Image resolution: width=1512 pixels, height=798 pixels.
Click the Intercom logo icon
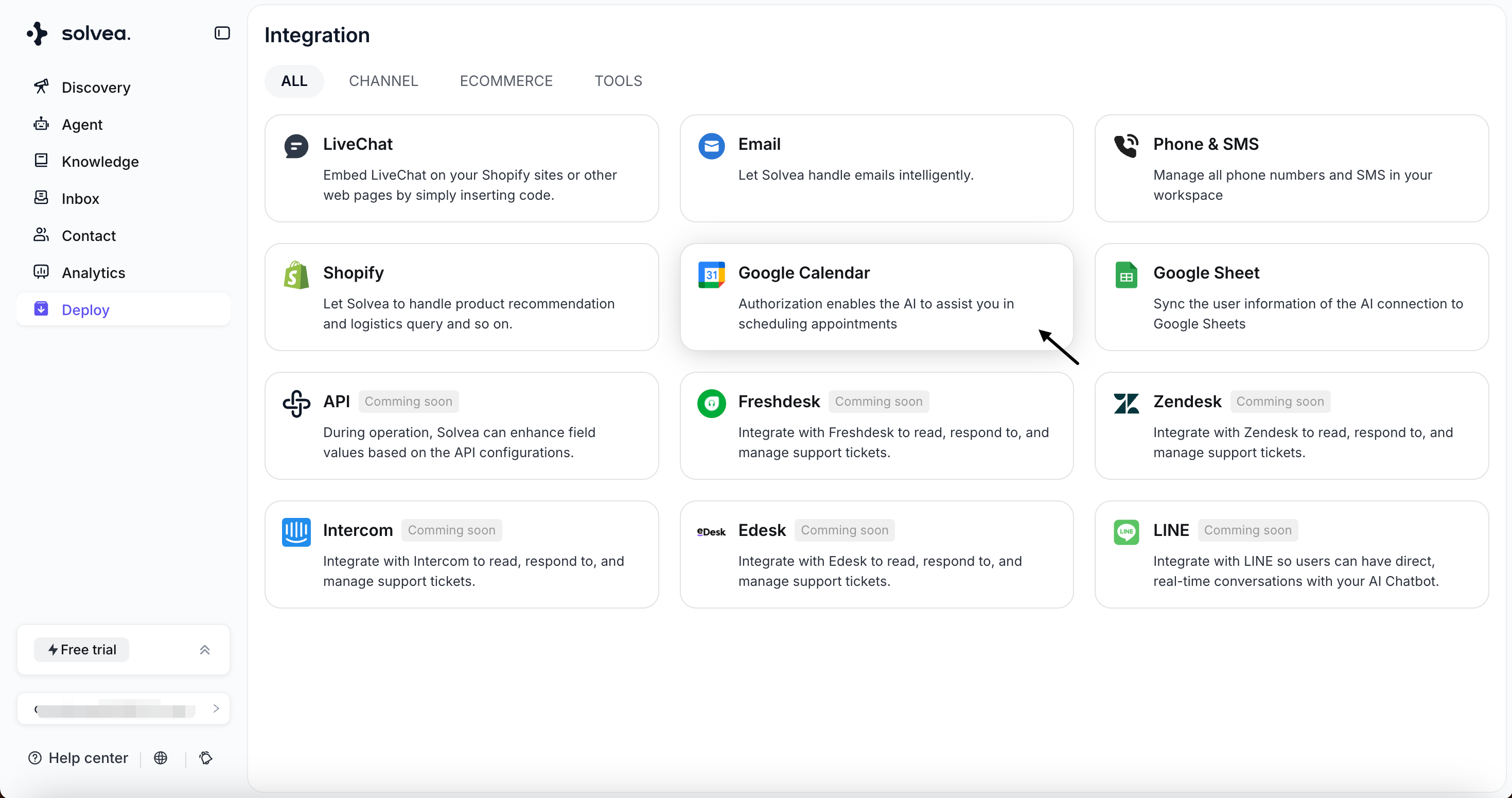[x=296, y=532]
